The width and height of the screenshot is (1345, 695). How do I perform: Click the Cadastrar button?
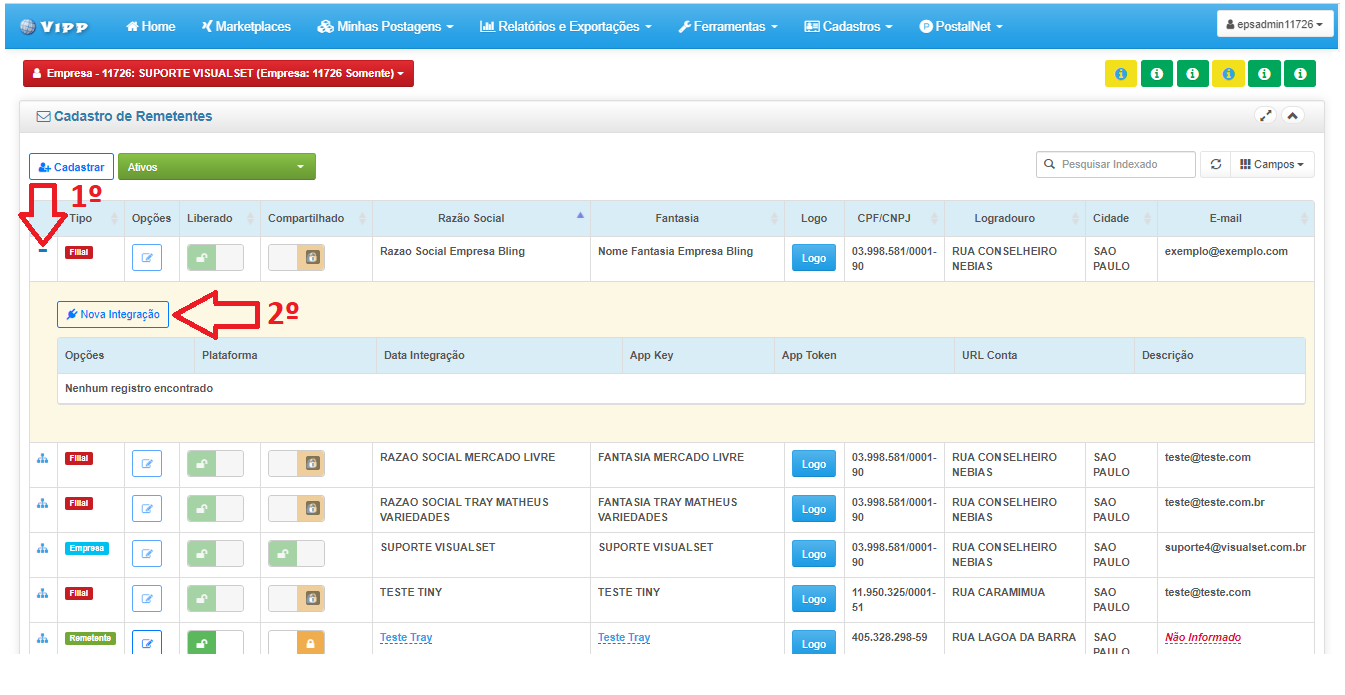tap(71, 167)
